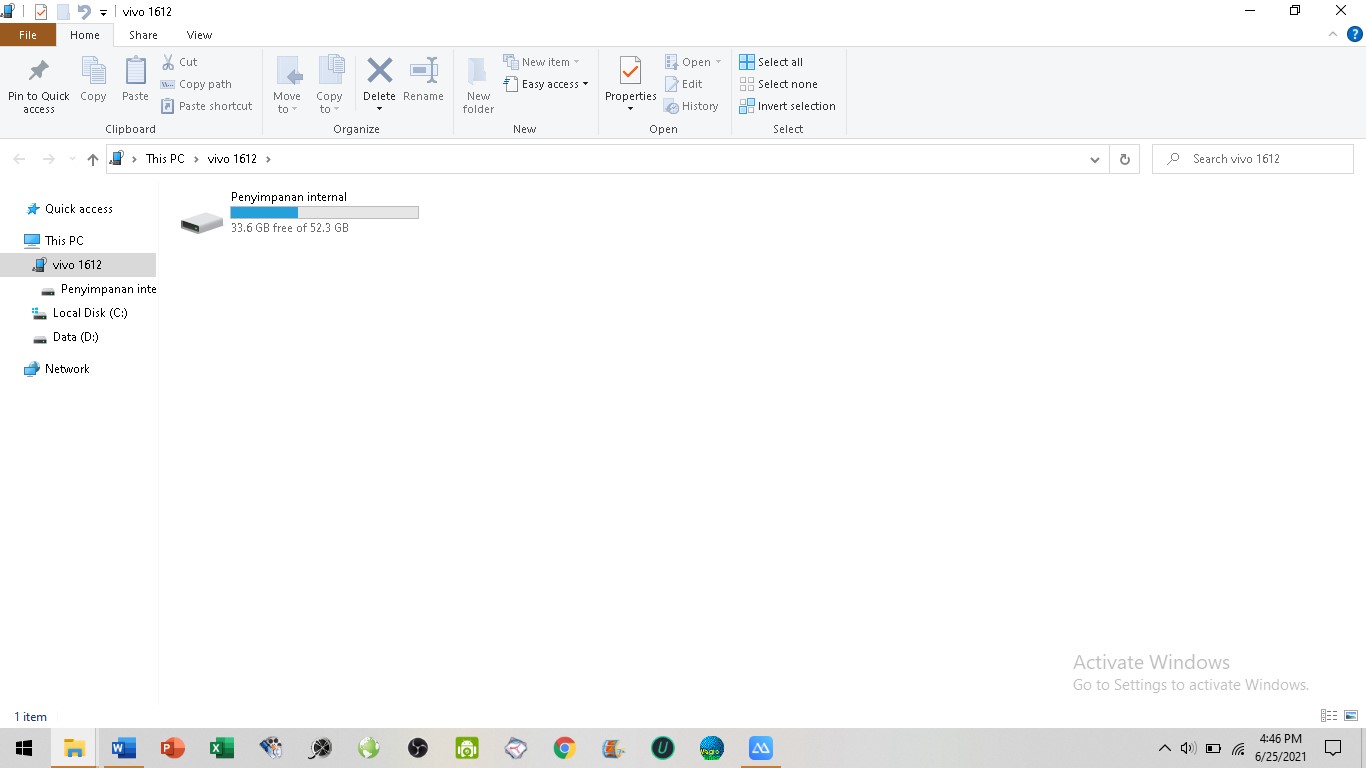Open Recent locations dropdown arrow

[72, 159]
